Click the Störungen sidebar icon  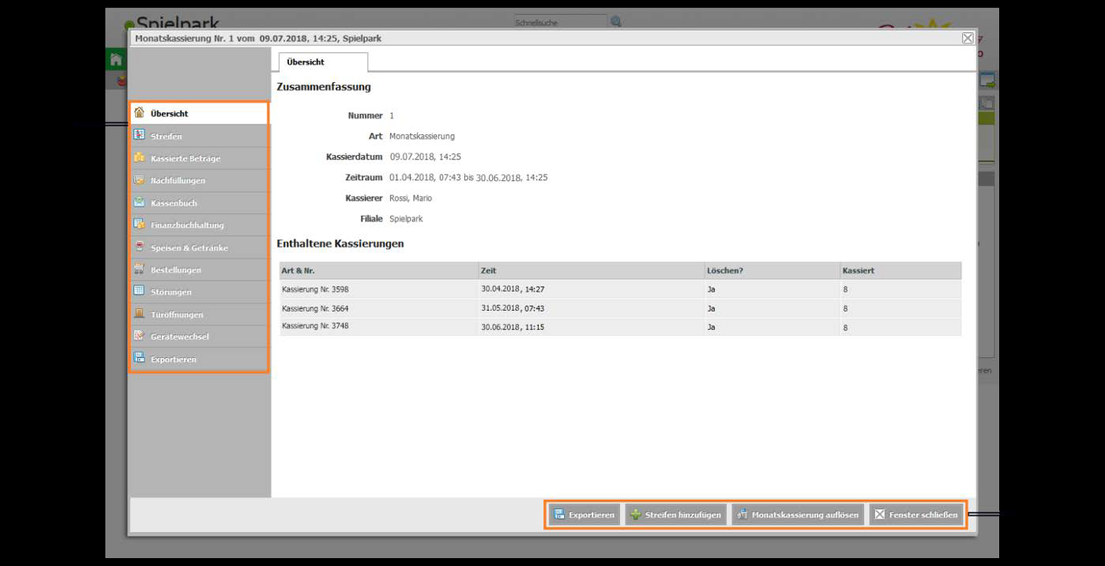coord(140,291)
